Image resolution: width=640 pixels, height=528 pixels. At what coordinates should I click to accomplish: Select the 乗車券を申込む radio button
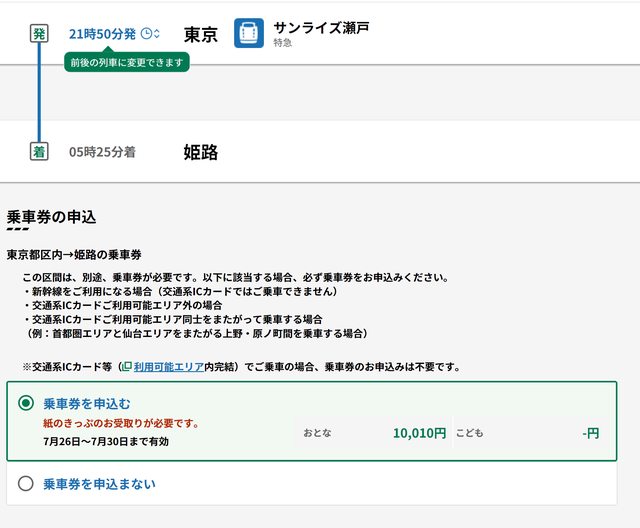click(26, 403)
